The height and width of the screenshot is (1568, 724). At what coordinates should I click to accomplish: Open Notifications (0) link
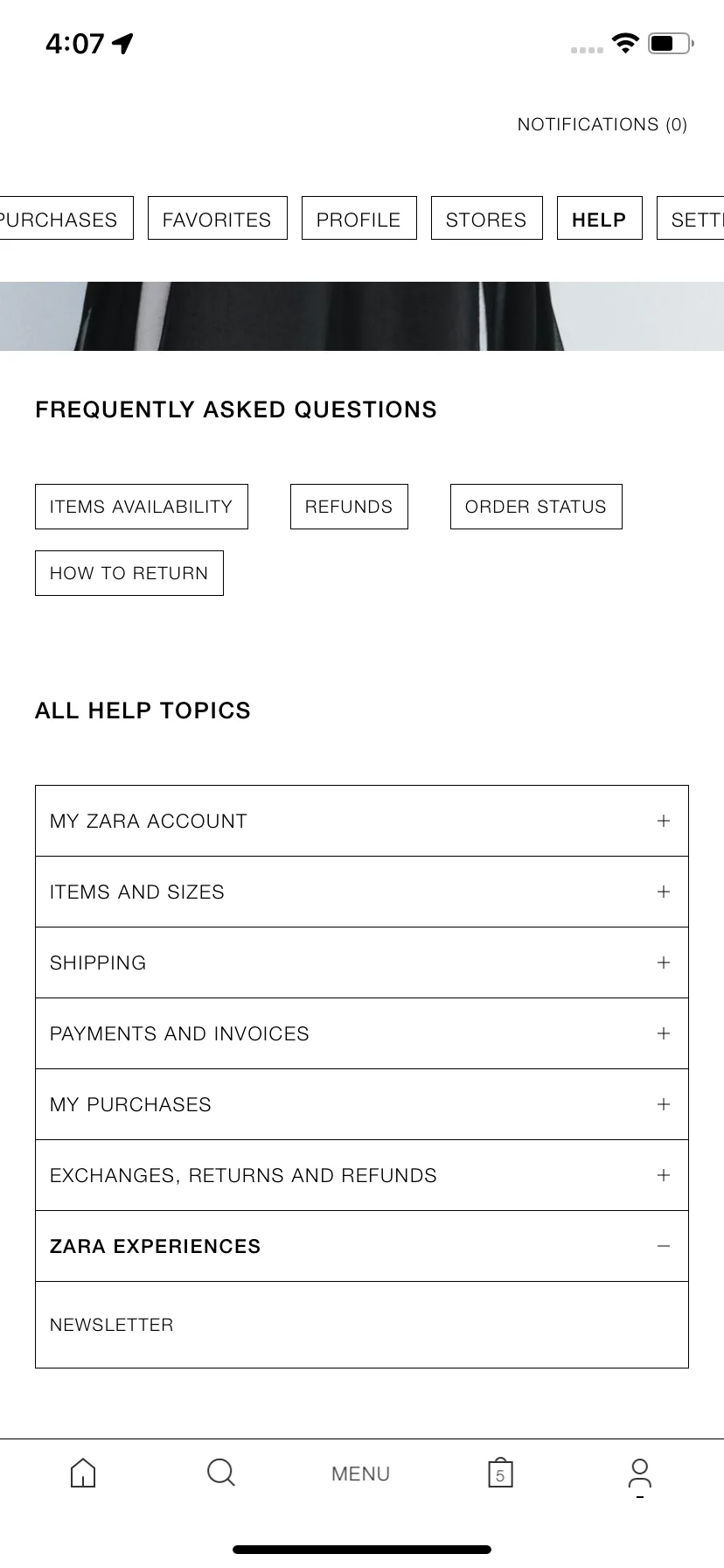click(x=602, y=124)
